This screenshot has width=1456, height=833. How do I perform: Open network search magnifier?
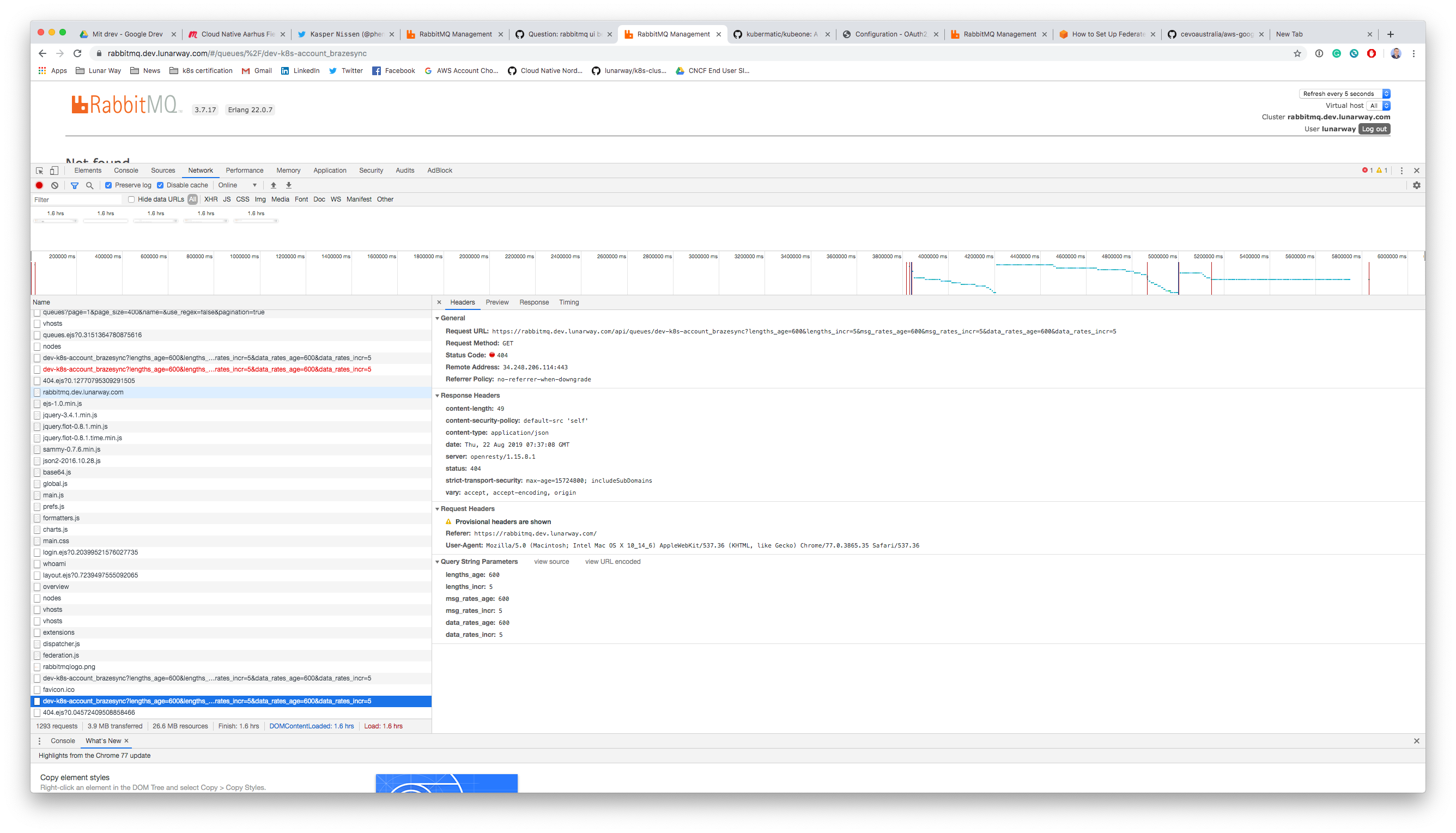pos(90,185)
